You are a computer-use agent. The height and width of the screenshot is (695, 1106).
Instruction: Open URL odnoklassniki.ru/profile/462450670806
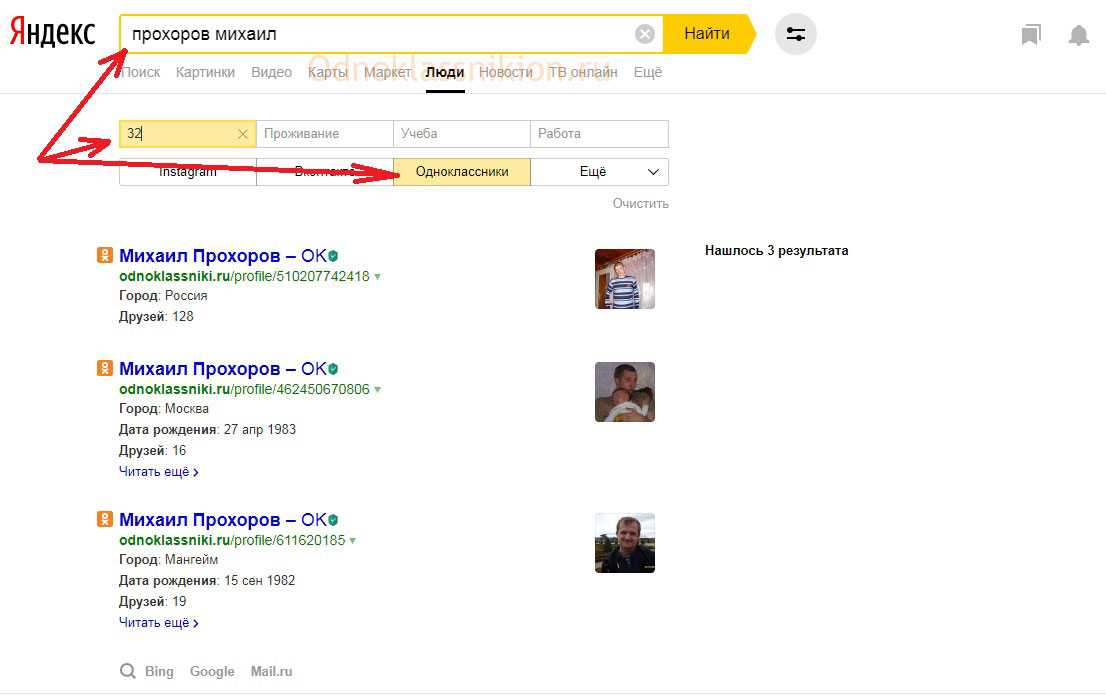click(244, 389)
